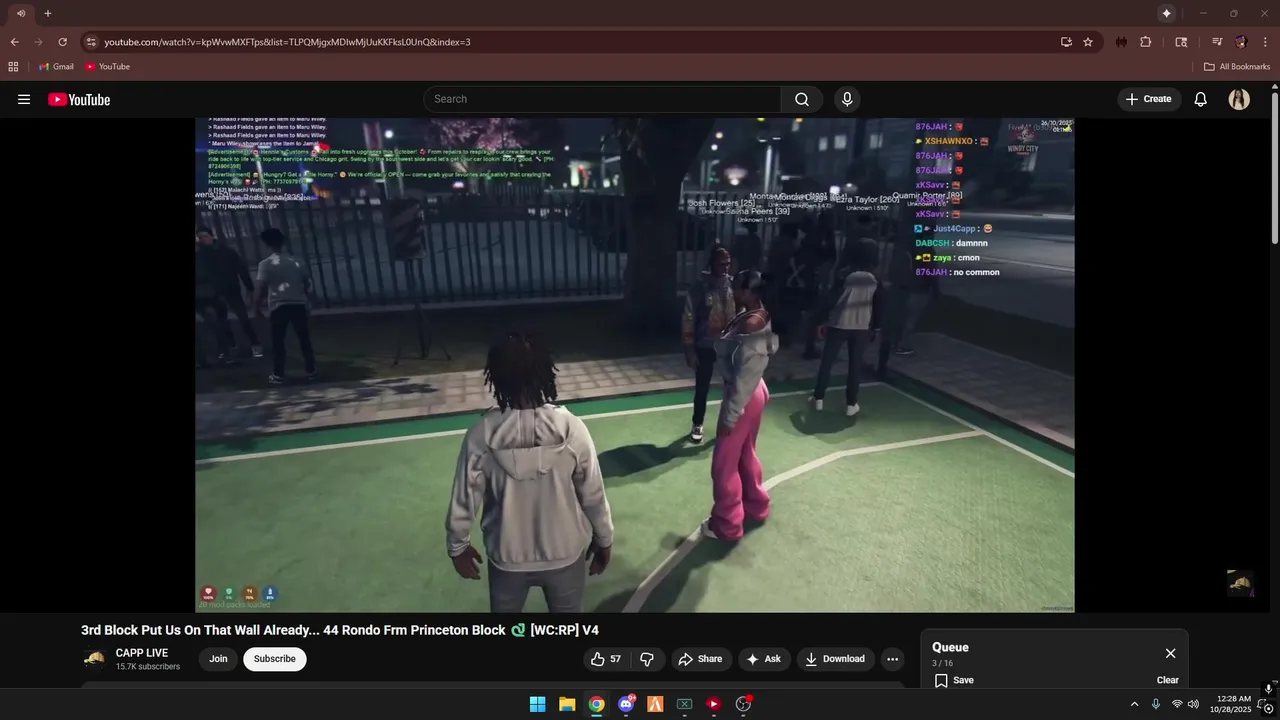This screenshot has height=720, width=1280.
Task: Switch to Chrome on the taskbar
Action: pyautogui.click(x=596, y=704)
